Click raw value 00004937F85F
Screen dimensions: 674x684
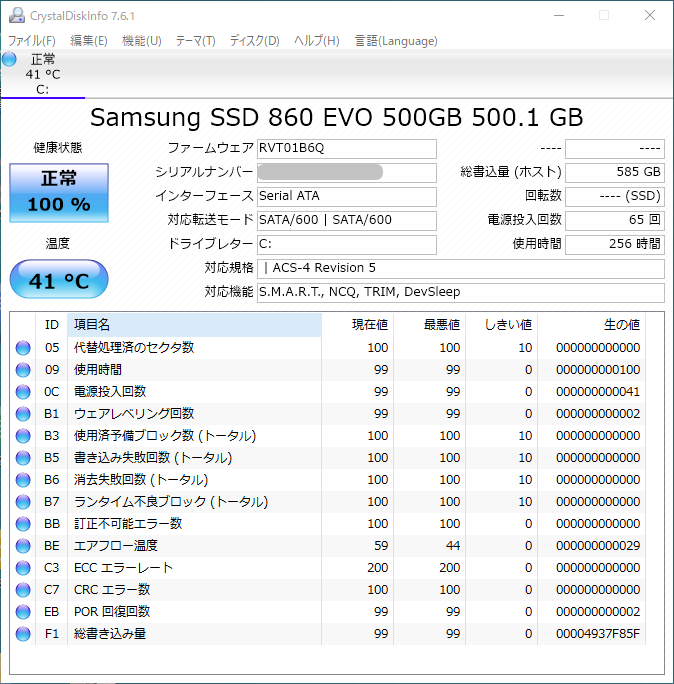598,634
